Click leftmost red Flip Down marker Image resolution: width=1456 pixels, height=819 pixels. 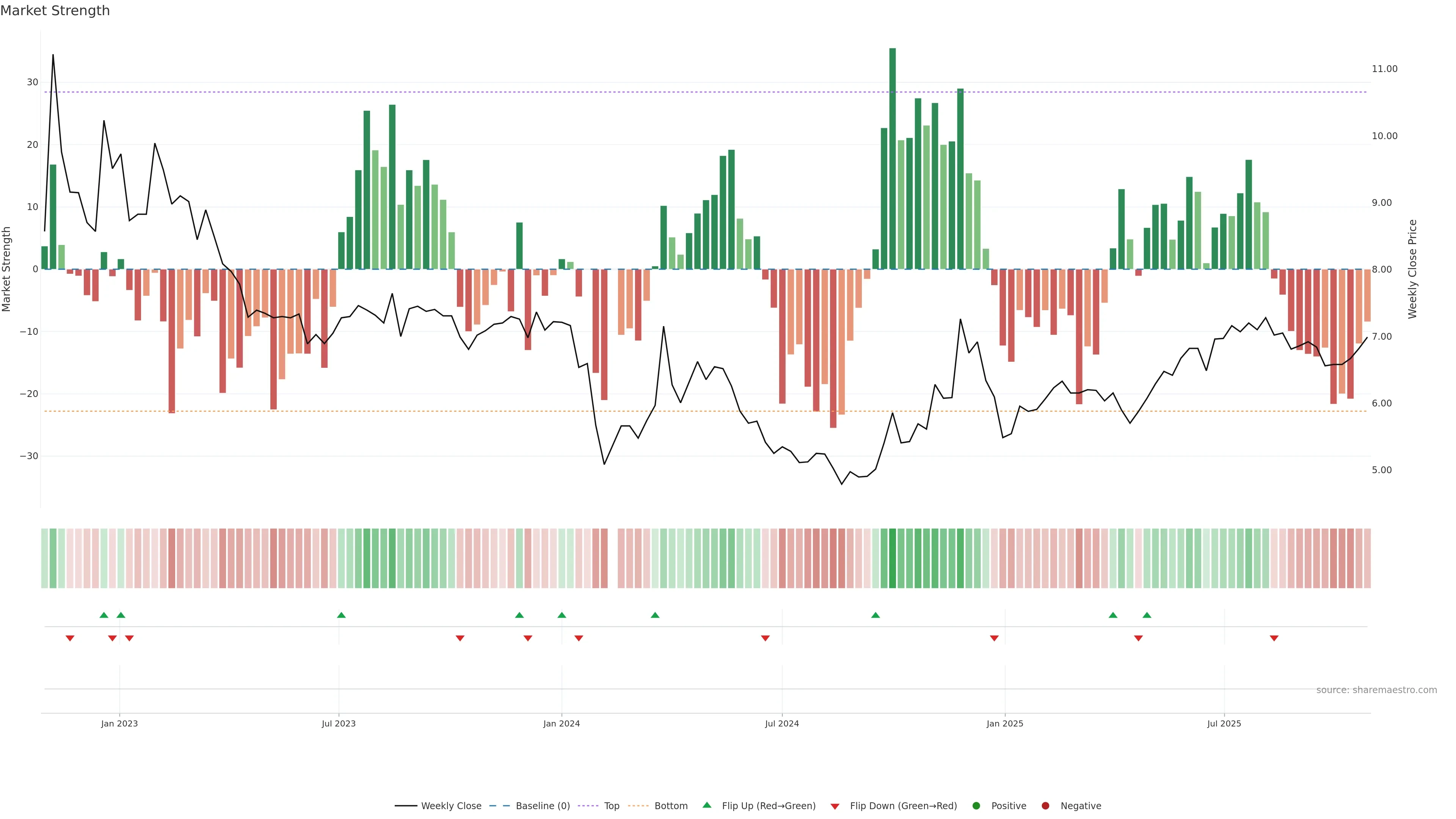click(x=70, y=638)
